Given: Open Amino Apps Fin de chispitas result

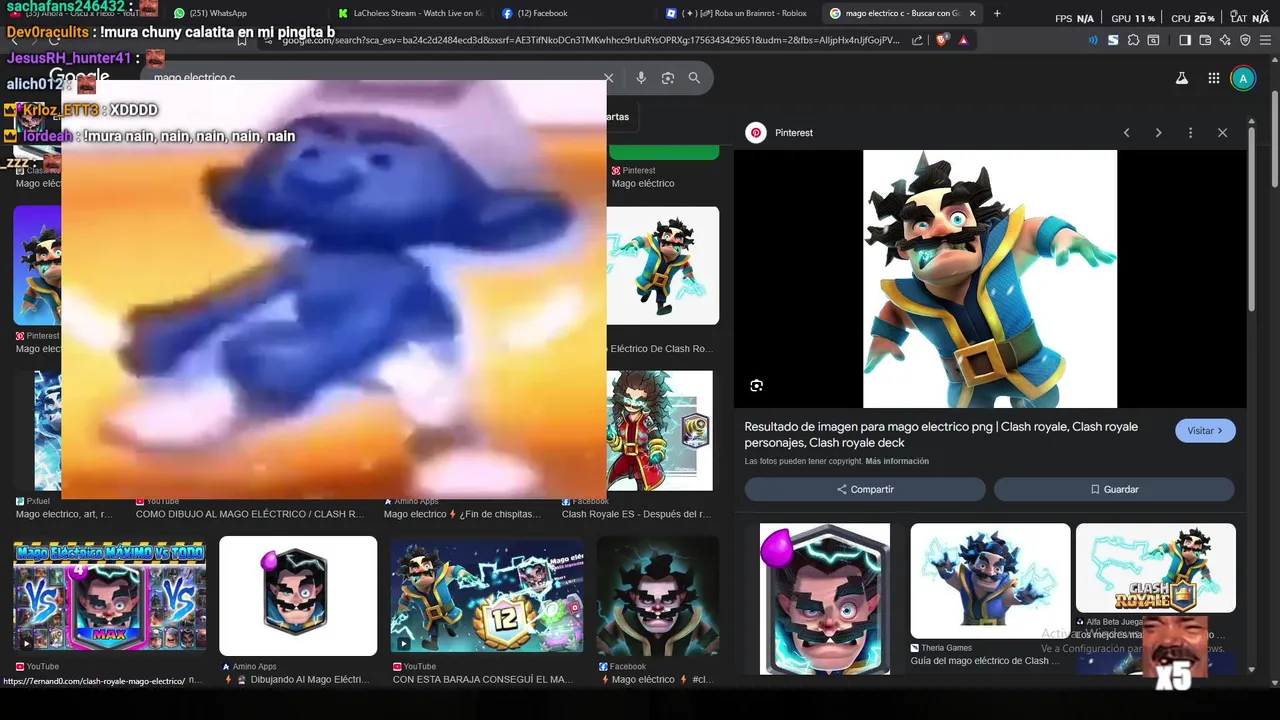Looking at the screenshot, I should (x=462, y=514).
